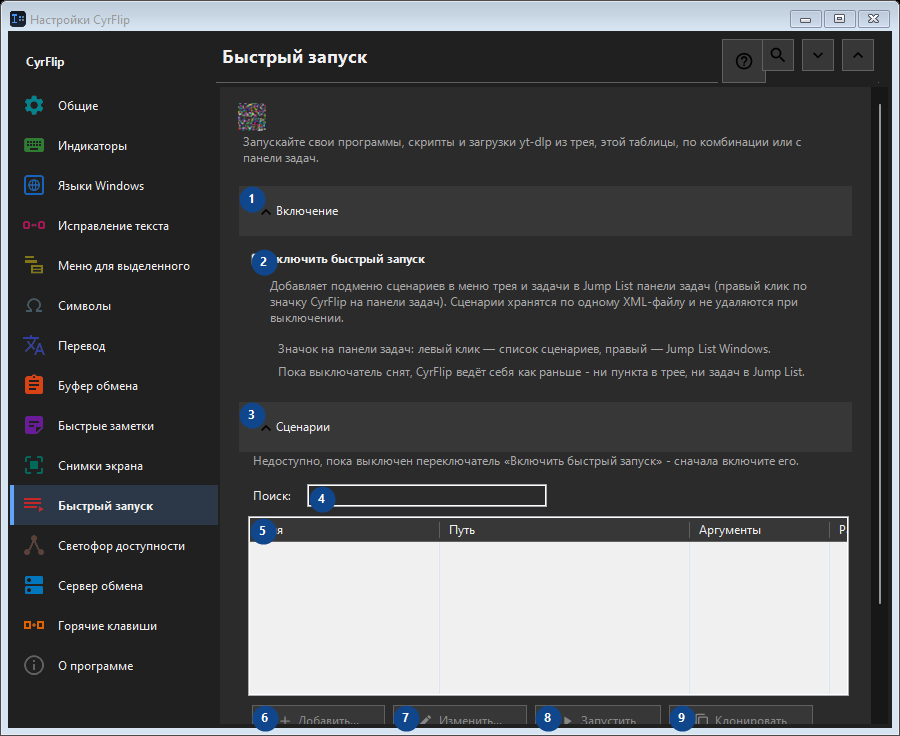Maximize the Настройки CyrFlip window
The width and height of the screenshot is (900, 736).
point(839,19)
